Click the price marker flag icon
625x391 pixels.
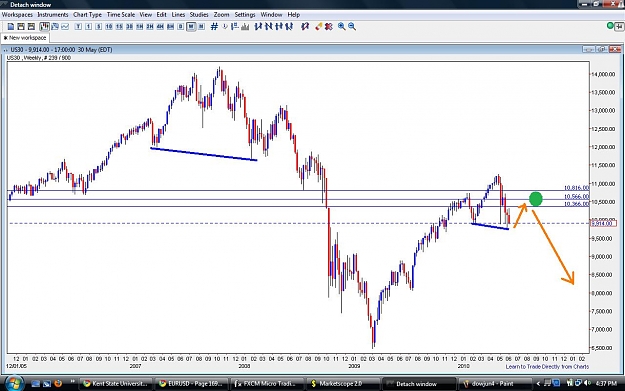coord(235,27)
